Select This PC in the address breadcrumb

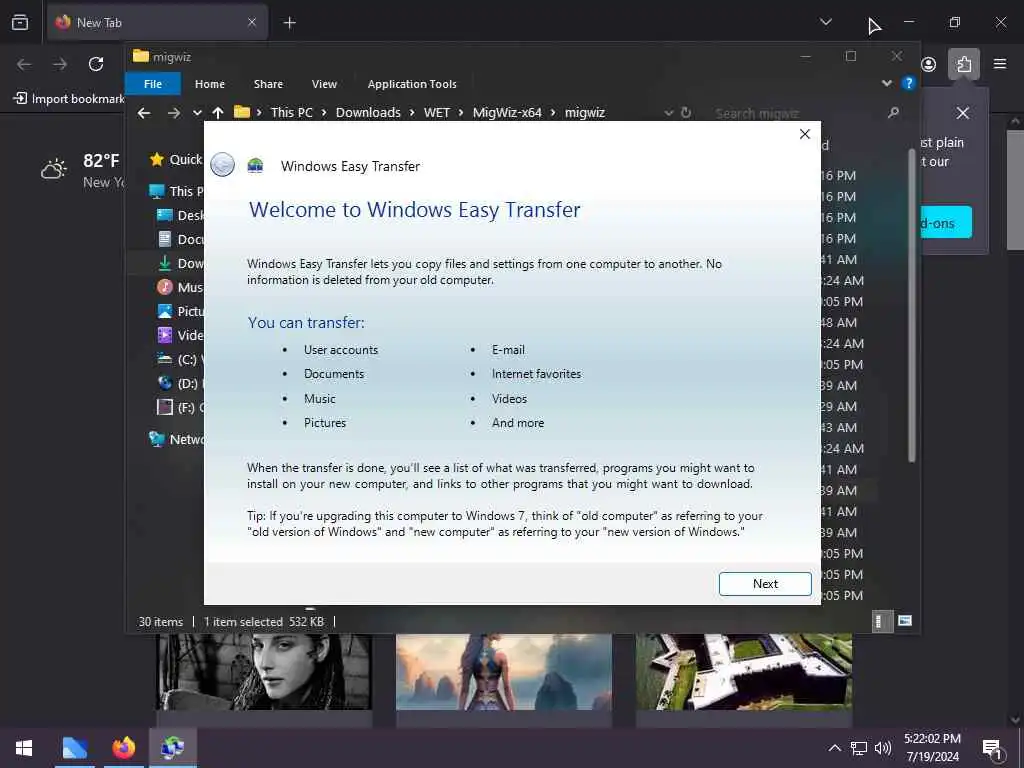(x=292, y=112)
